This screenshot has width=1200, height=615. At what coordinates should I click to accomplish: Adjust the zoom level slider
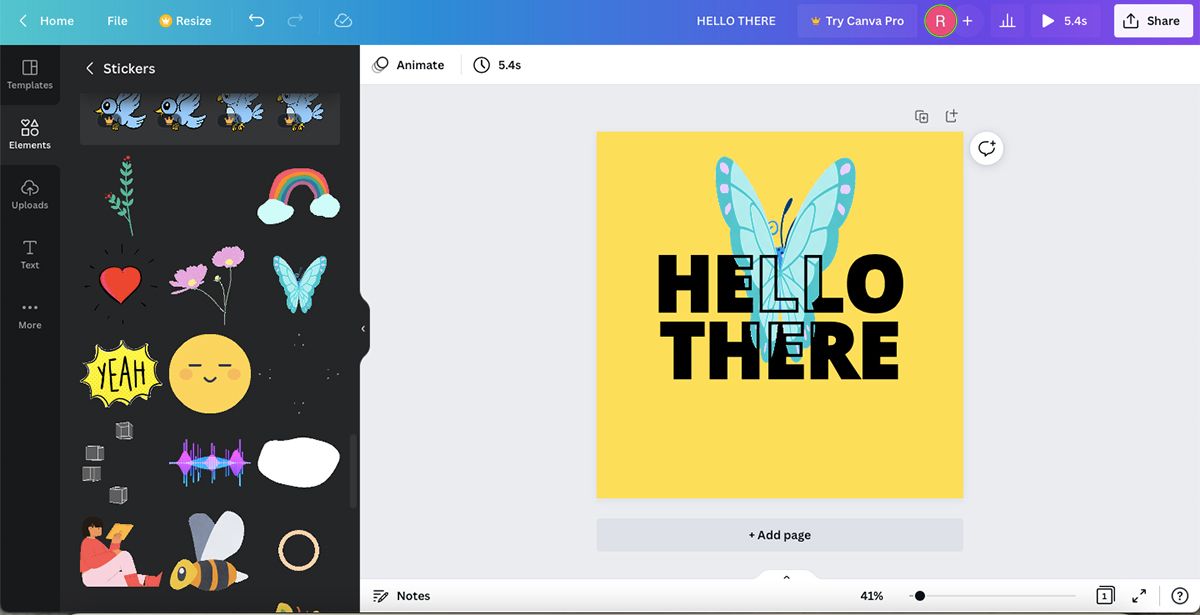pos(920,595)
